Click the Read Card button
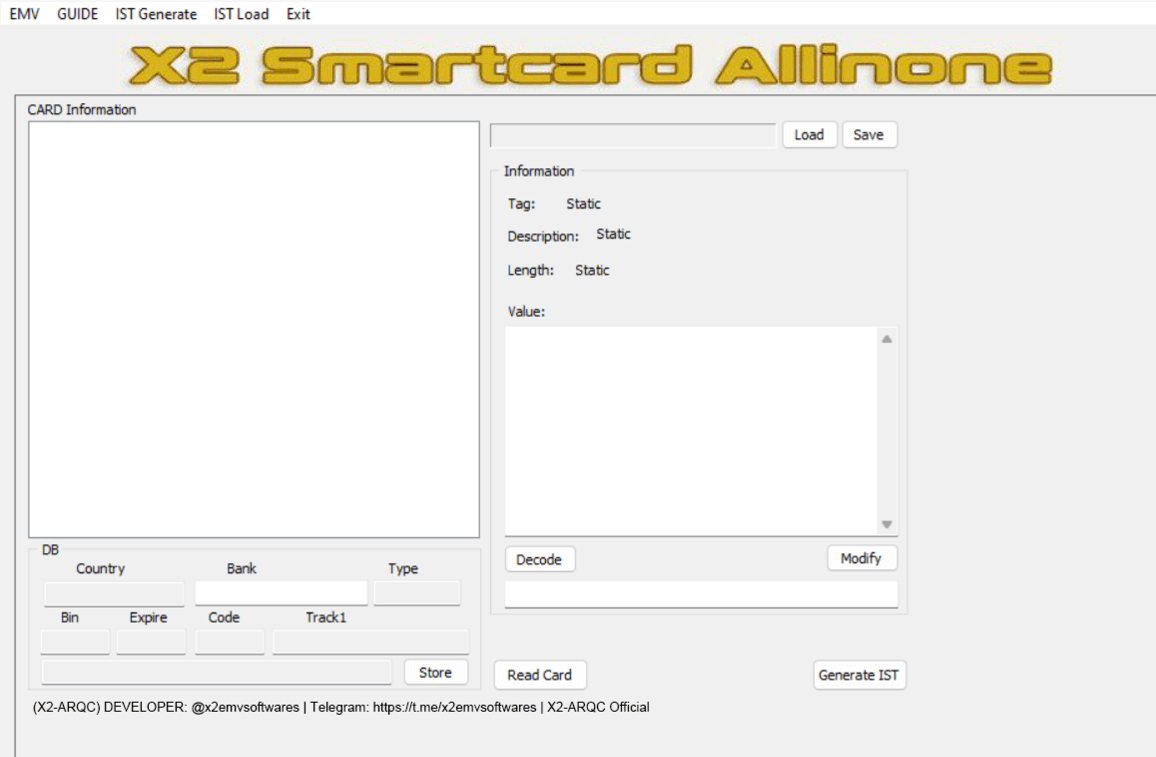Viewport: 1156px width, 757px height. 540,675
